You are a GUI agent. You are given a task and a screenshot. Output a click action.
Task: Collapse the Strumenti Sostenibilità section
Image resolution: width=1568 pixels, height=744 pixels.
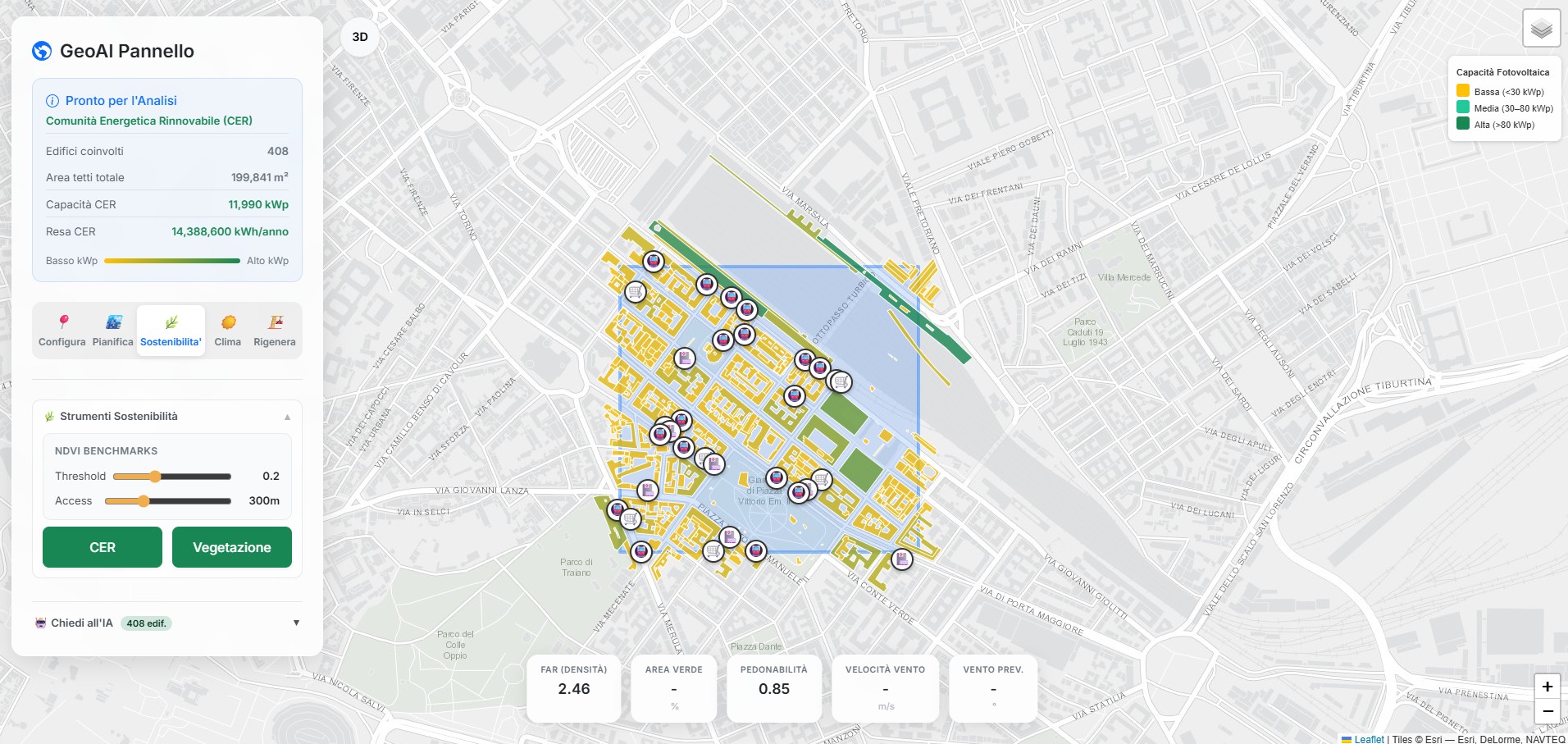pyautogui.click(x=287, y=417)
